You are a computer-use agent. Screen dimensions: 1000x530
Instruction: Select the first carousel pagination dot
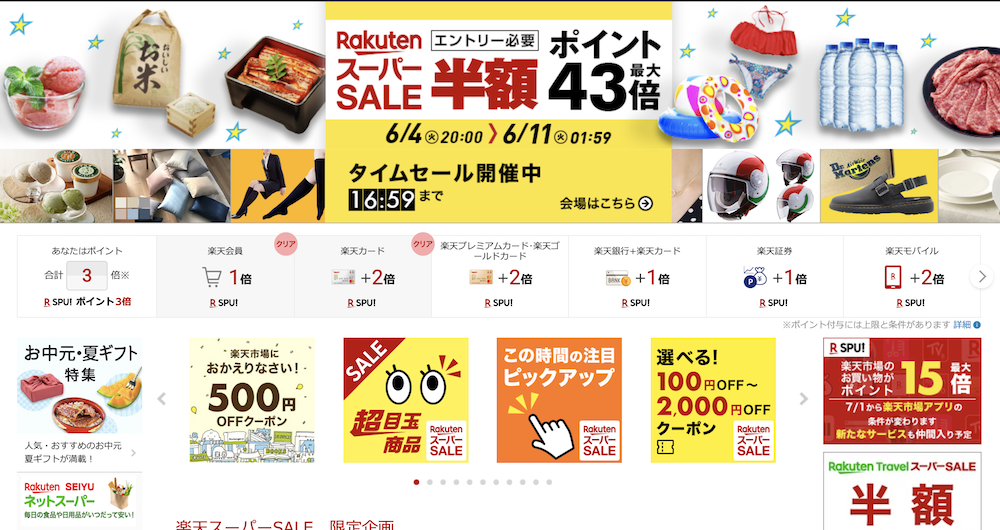[x=416, y=482]
